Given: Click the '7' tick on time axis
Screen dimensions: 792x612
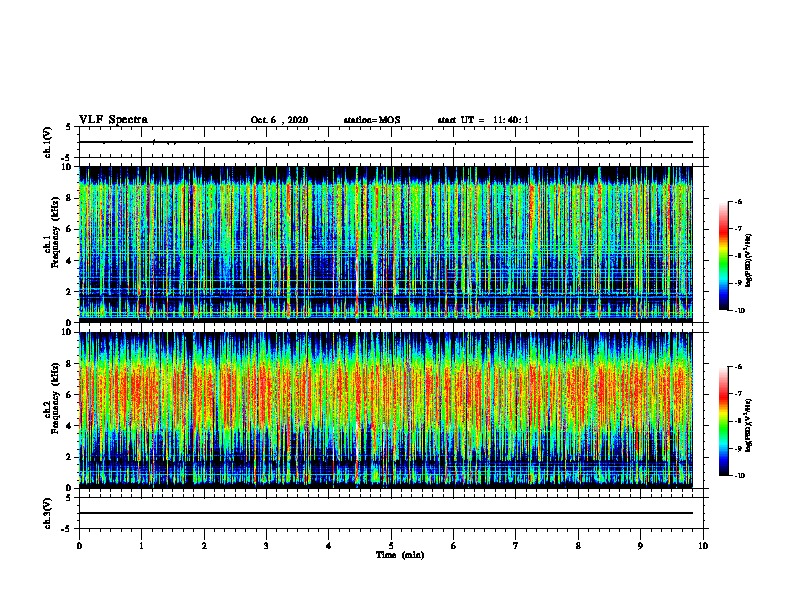Looking at the screenshot, I should (516, 545).
